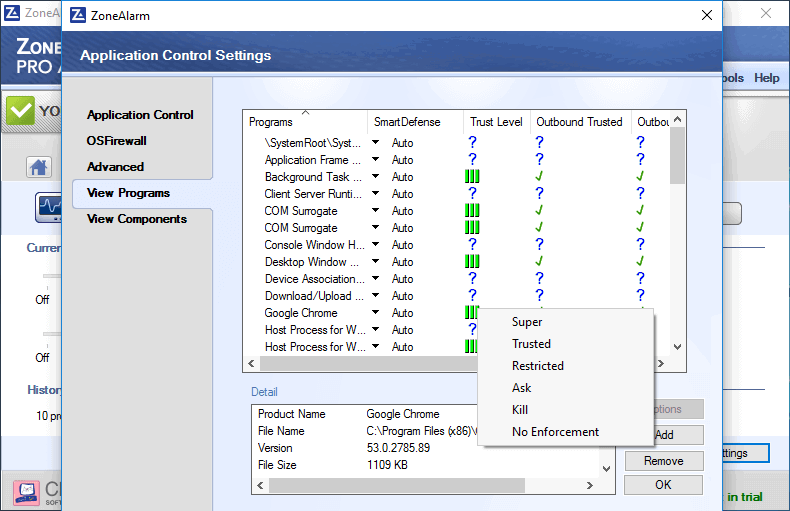Click the Outbound Trusted question mark for Download/Upload
The width and height of the screenshot is (790, 511).
point(539,295)
